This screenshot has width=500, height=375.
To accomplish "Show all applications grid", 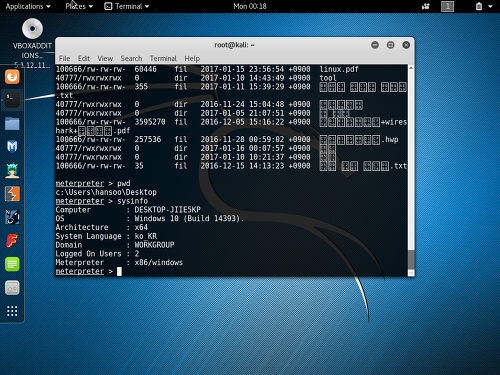I will (x=12, y=311).
